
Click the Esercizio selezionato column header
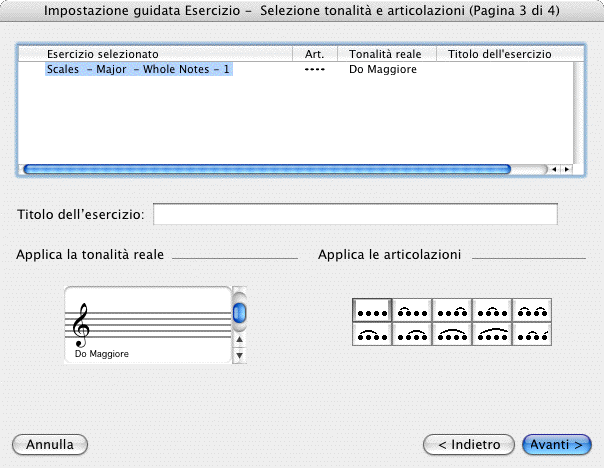(103, 53)
